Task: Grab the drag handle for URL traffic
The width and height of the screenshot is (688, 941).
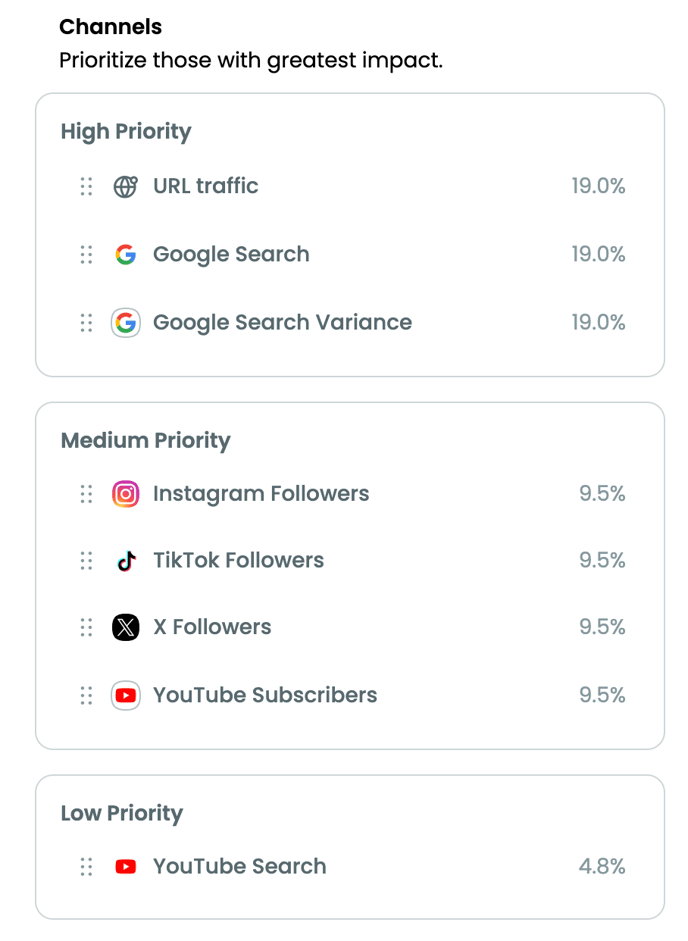Action: point(86,187)
